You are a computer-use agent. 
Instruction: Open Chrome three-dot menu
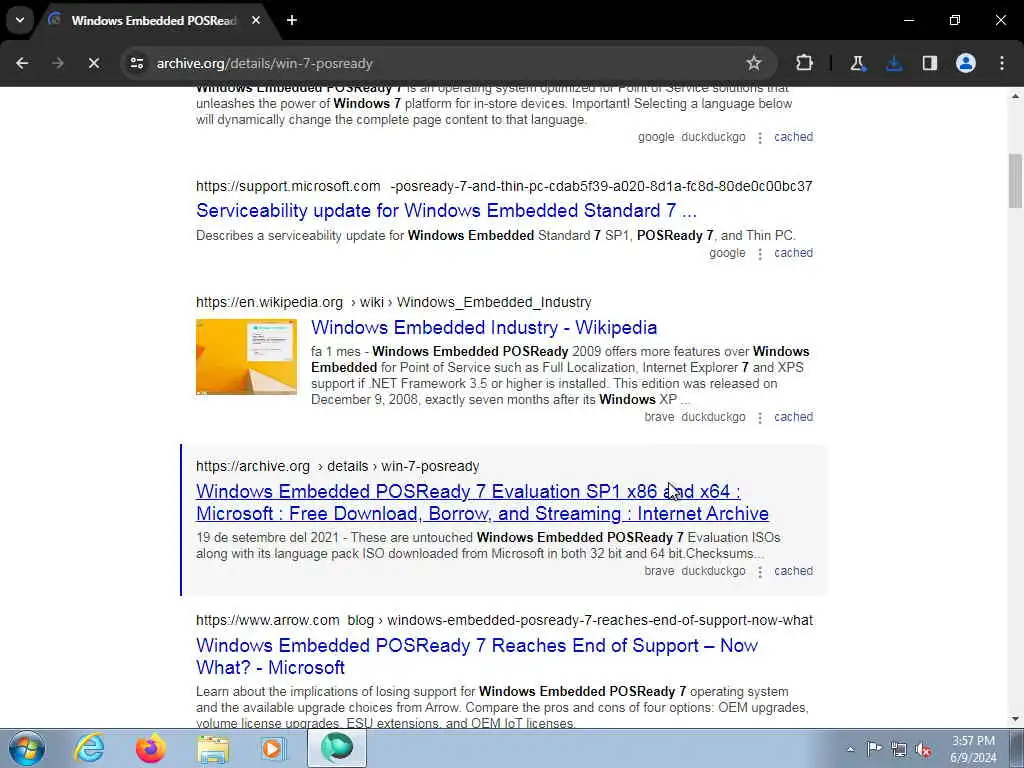[1002, 63]
